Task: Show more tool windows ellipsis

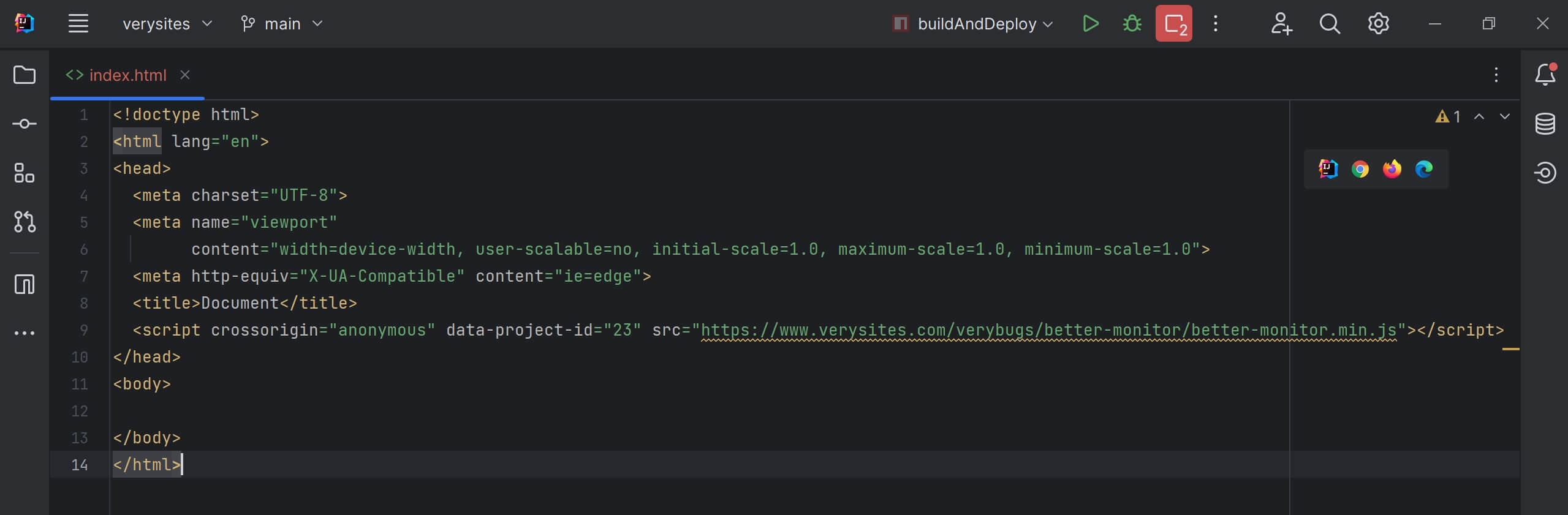Action: (25, 333)
